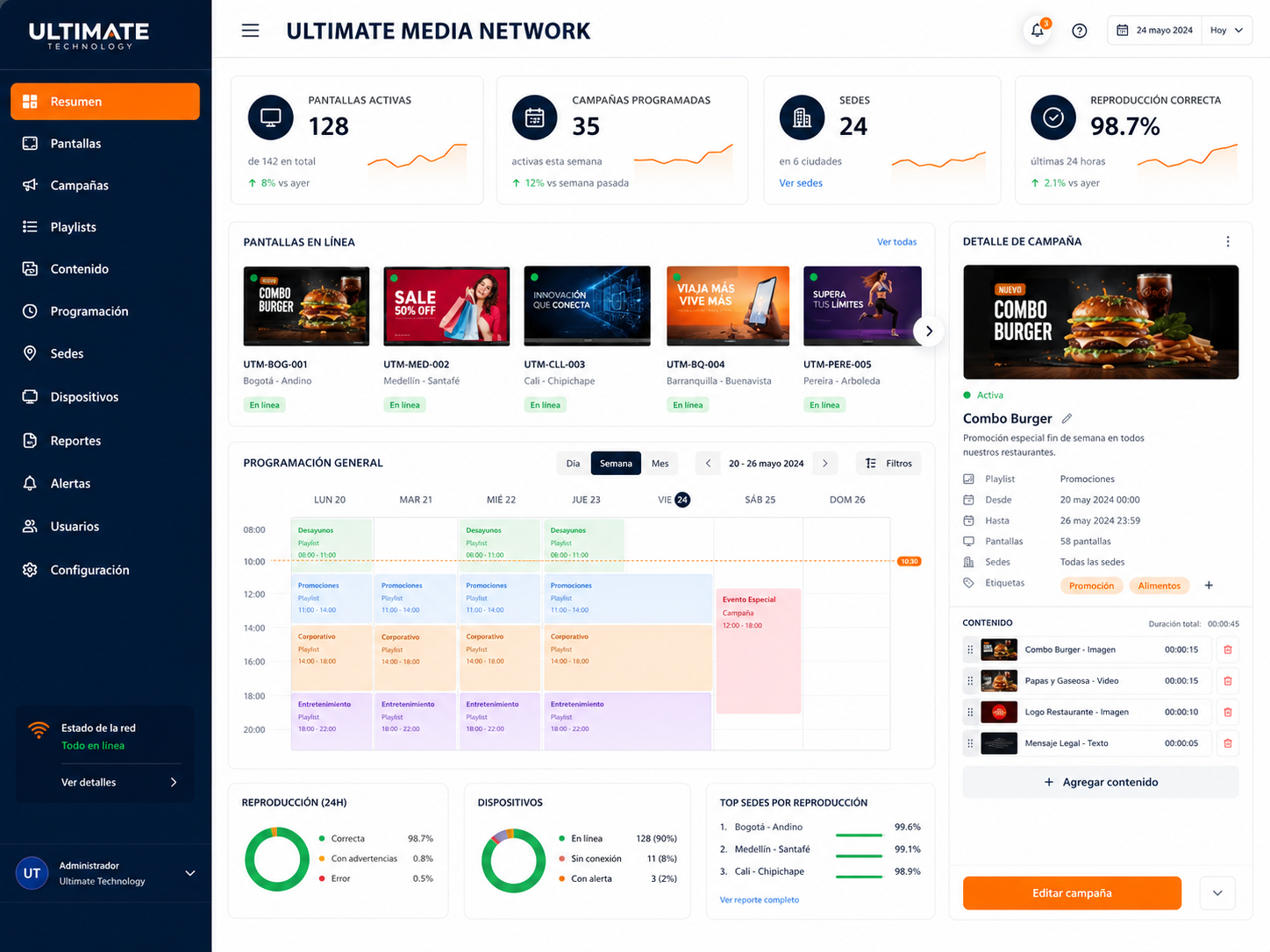Click the Editar campaña button
Viewport: 1270px width, 952px height.
click(x=1072, y=893)
